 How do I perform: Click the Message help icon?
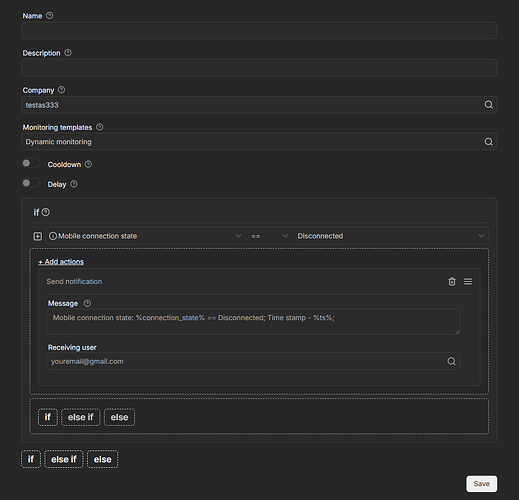coord(87,303)
